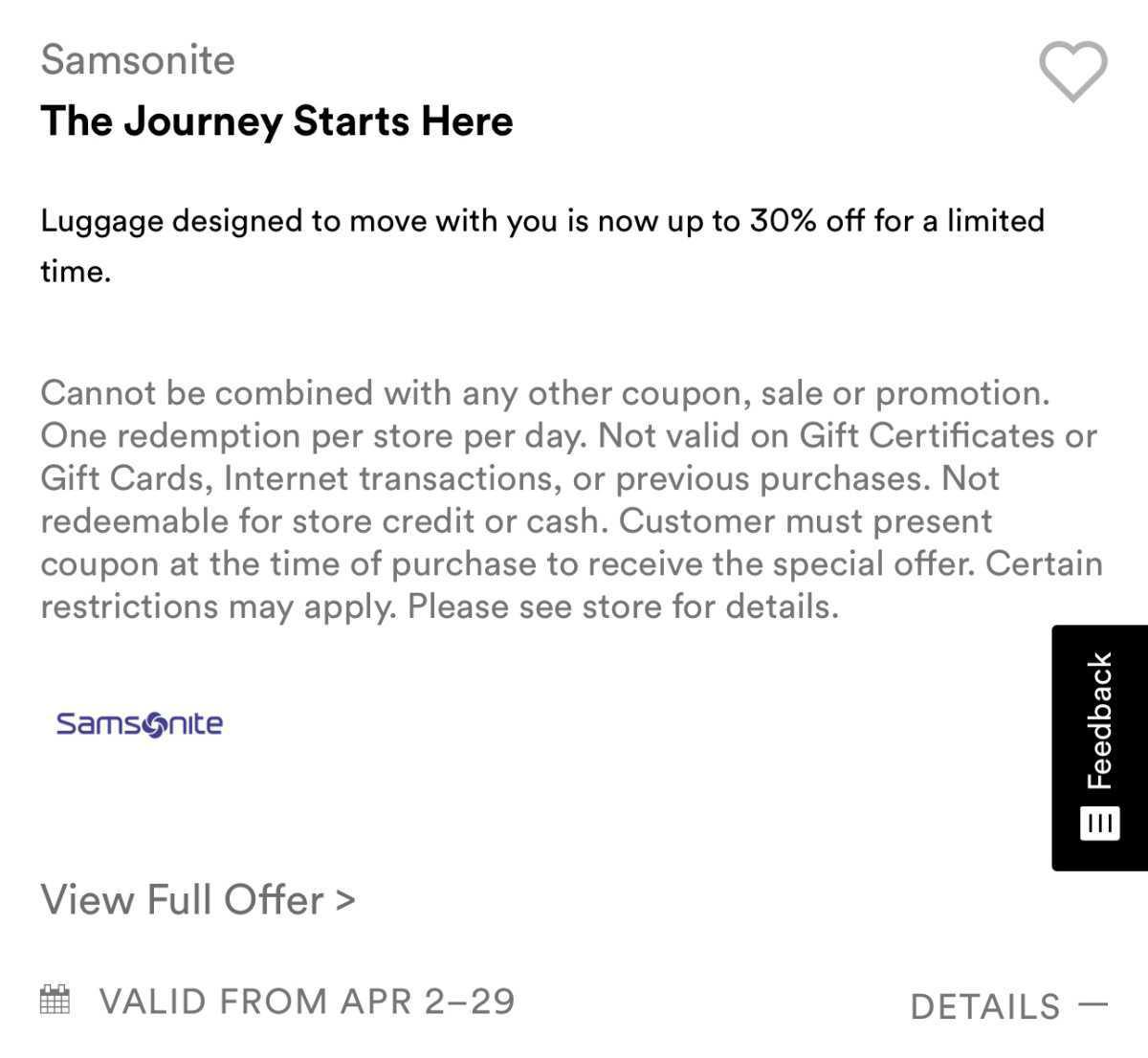Screen dimensions: 1148x1058
Task: Collapse details using the minus icon
Action: pos(1093,1004)
